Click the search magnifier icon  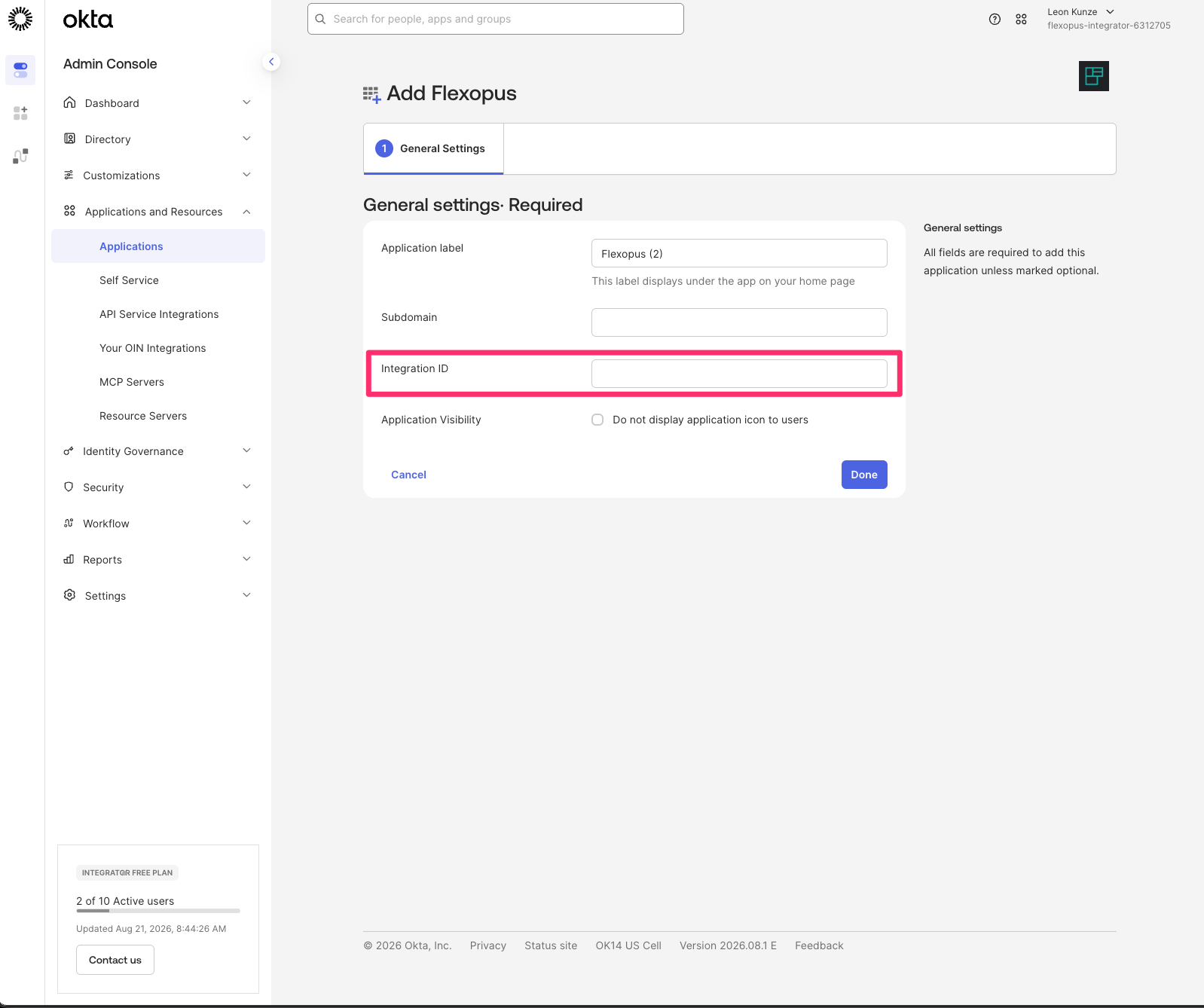click(320, 19)
